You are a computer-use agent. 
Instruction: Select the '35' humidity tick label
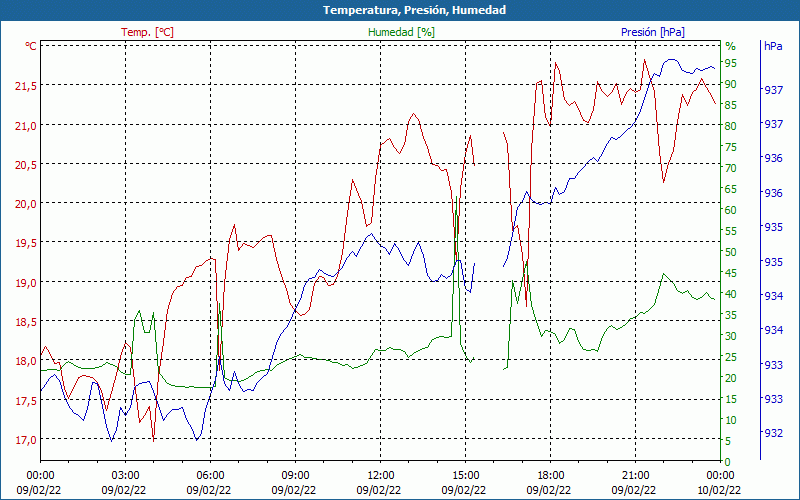pyautogui.click(x=731, y=315)
